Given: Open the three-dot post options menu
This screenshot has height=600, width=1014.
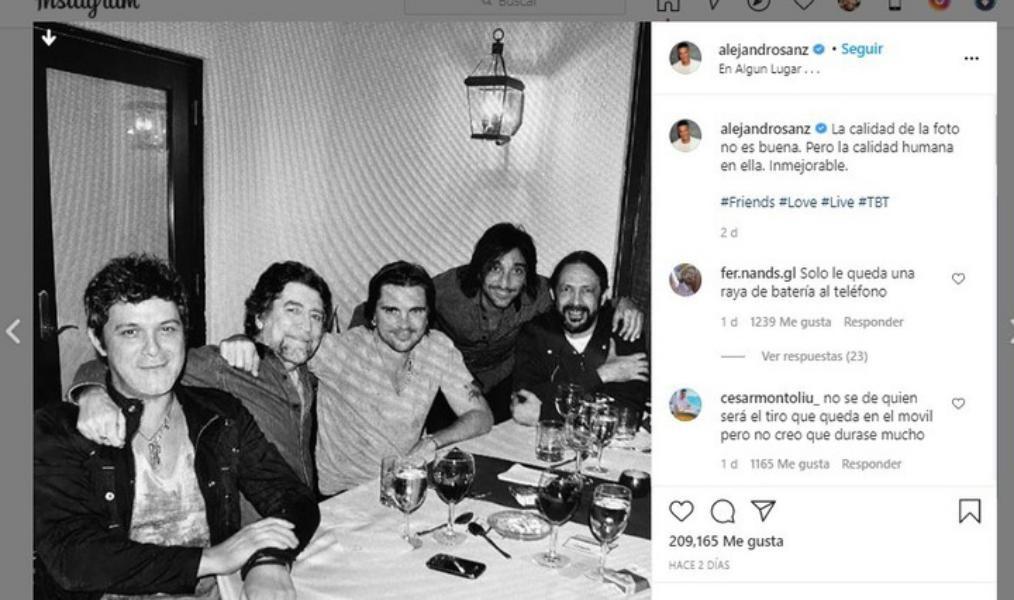Looking at the screenshot, I should point(971,59).
